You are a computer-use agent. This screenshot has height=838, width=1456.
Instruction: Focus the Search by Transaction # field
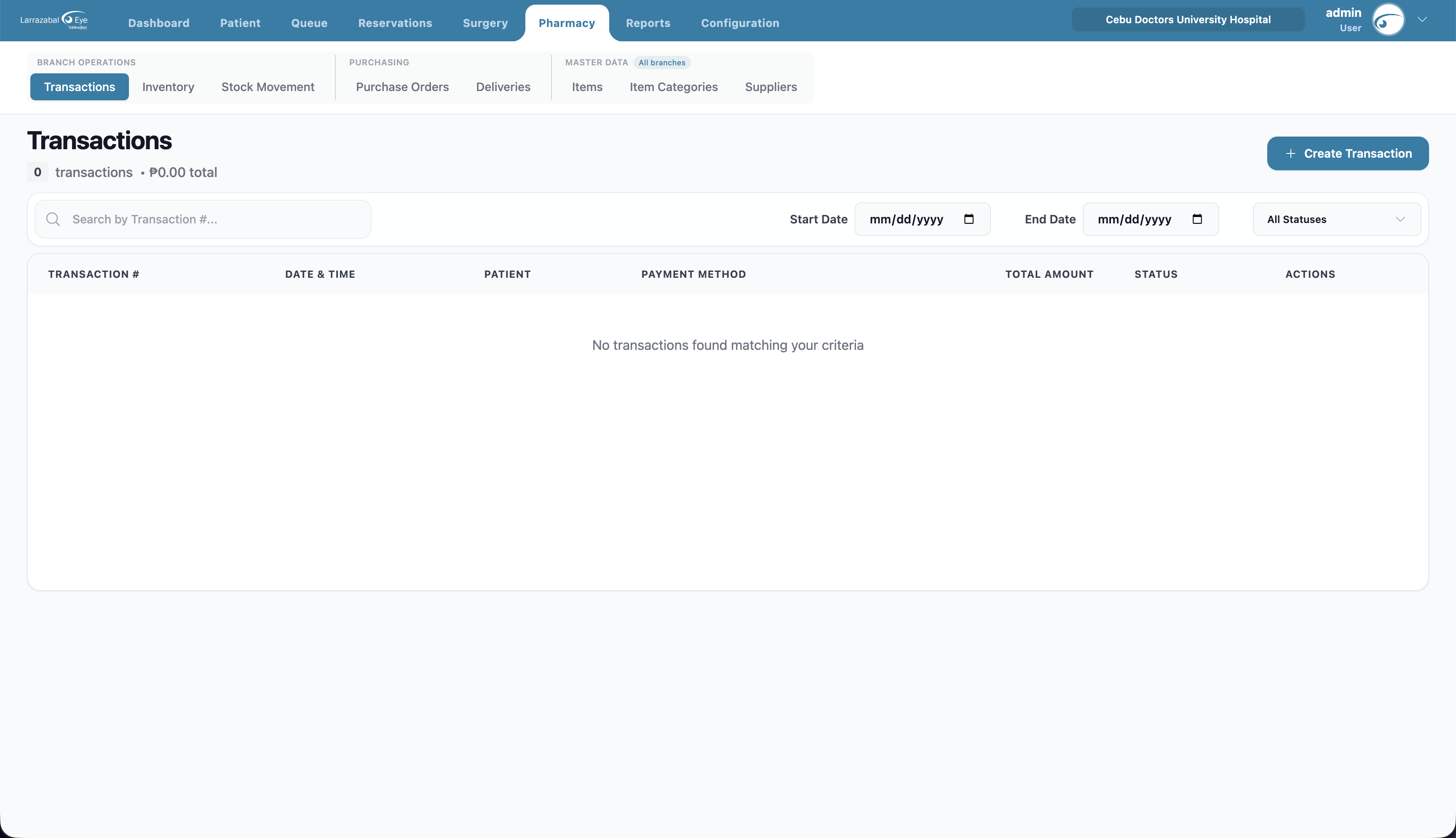(x=203, y=219)
